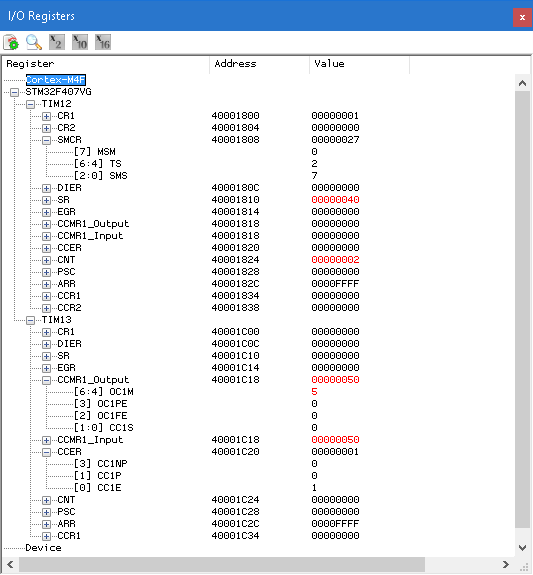533x575 pixels.
Task: Collapse TIM12 SMCR register
Action: 46,140
